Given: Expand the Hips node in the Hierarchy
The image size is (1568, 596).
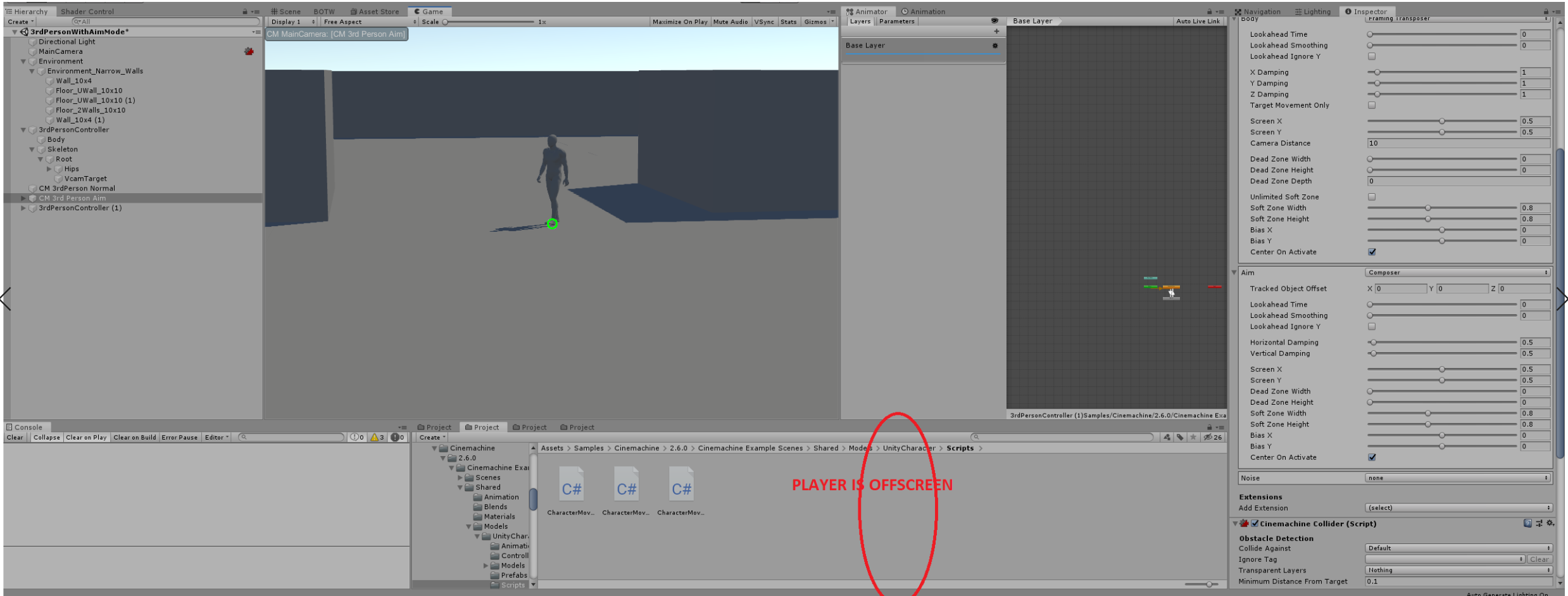Looking at the screenshot, I should coord(48,168).
